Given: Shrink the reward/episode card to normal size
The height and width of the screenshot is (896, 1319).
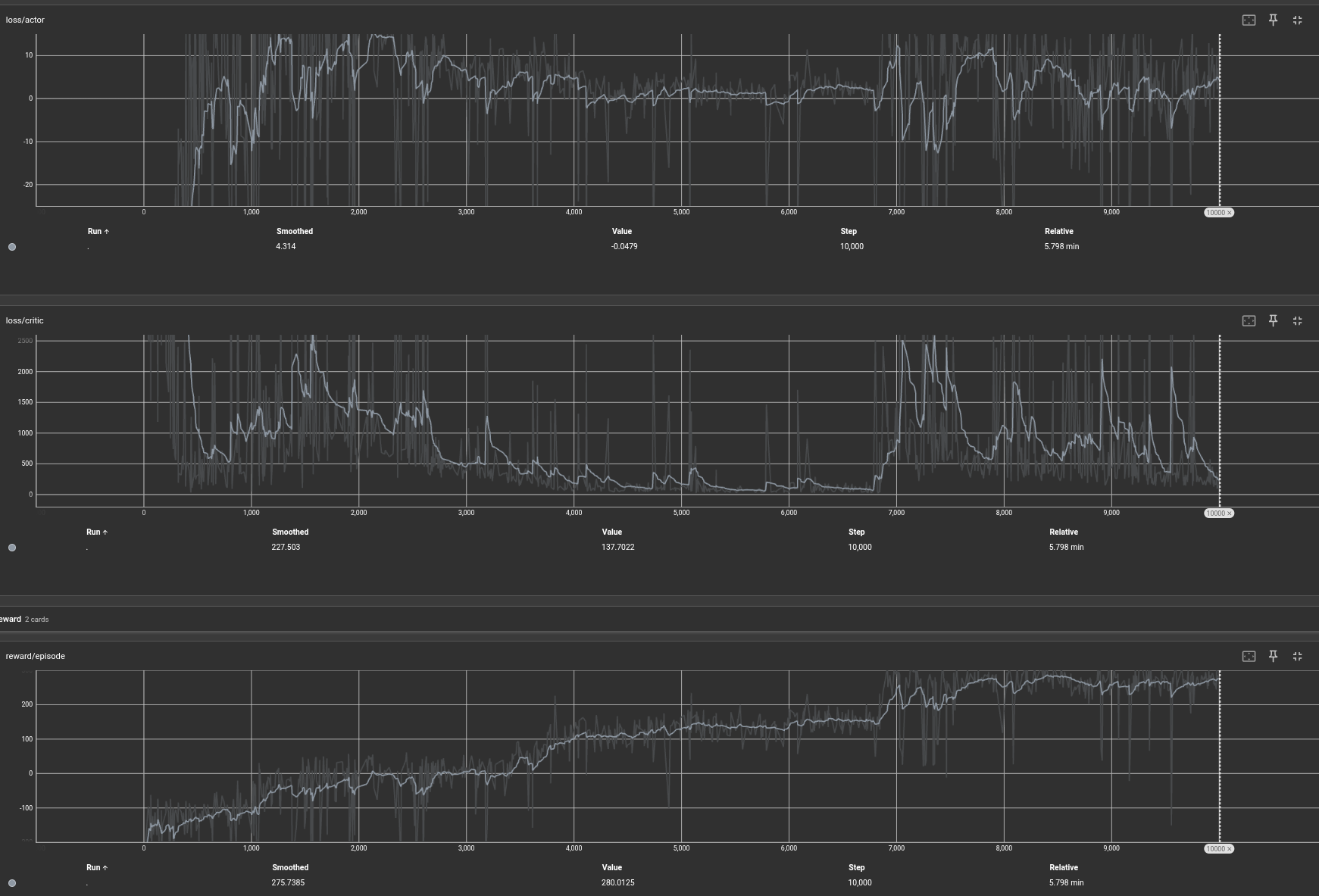Looking at the screenshot, I should point(1297,657).
